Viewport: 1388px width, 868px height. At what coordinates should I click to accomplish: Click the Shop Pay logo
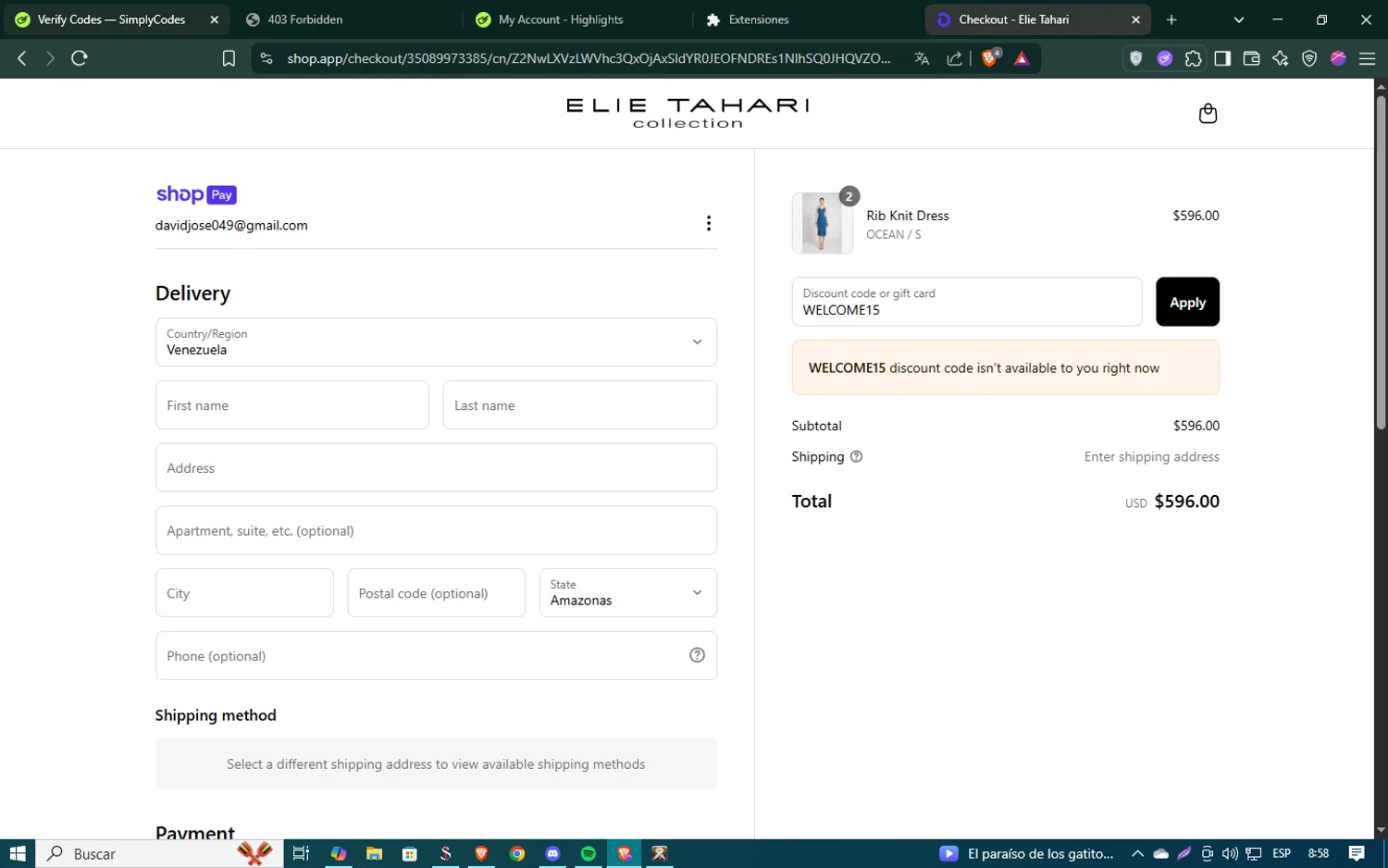196,194
